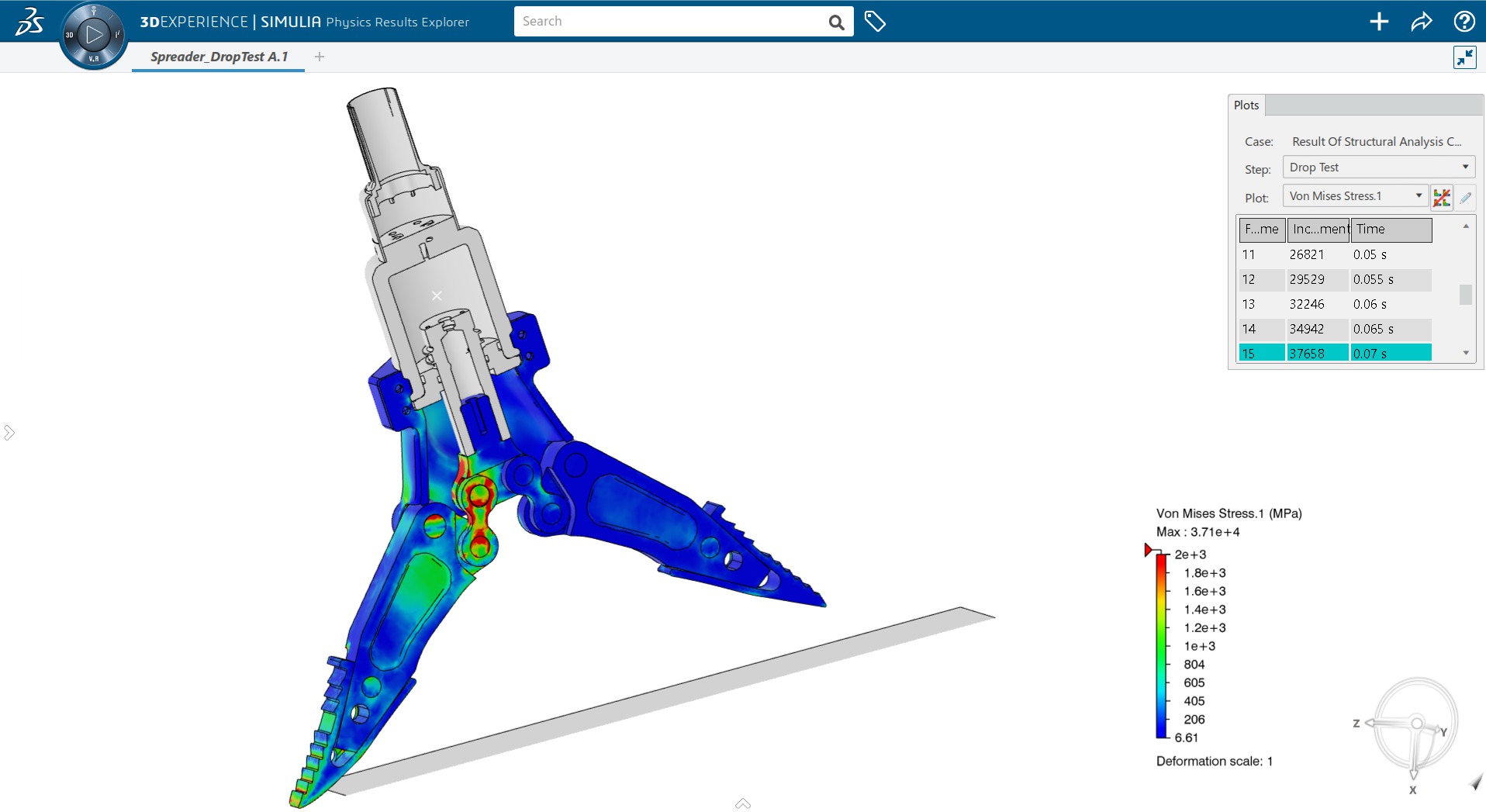Open the help question-mark icon
The height and width of the screenshot is (812, 1486).
coord(1465,21)
